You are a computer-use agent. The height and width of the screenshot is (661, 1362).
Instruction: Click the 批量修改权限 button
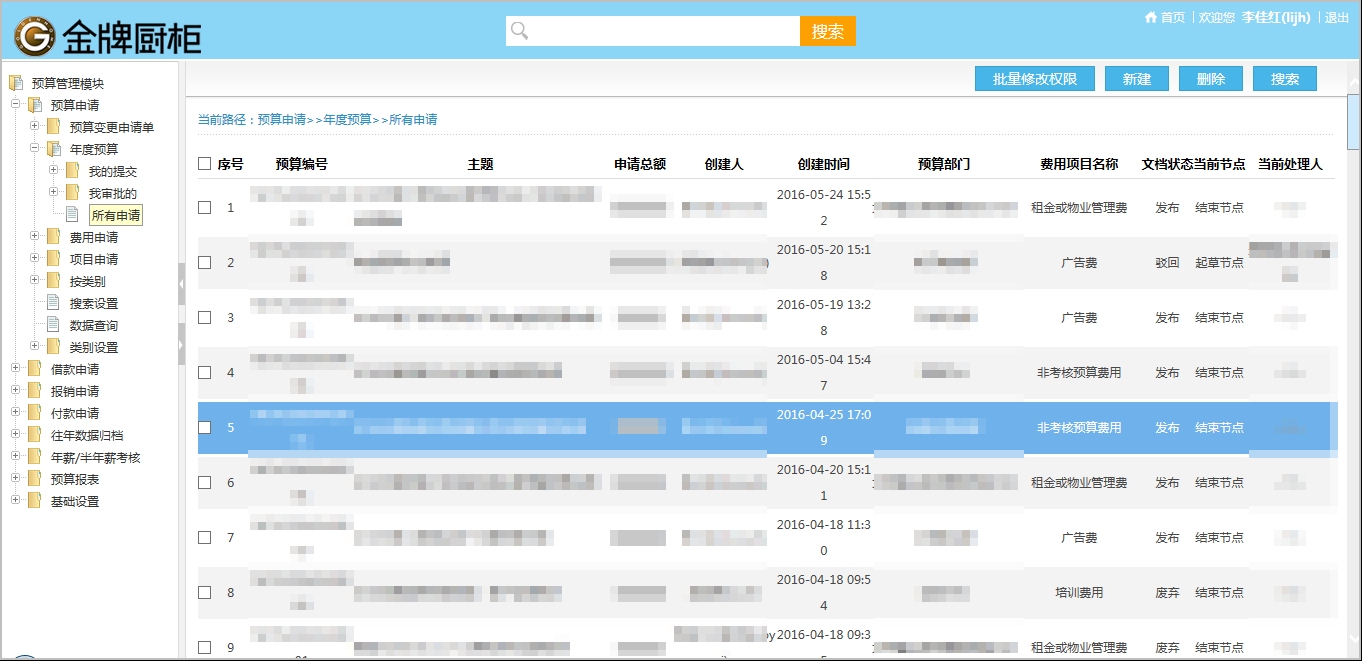[1035, 79]
